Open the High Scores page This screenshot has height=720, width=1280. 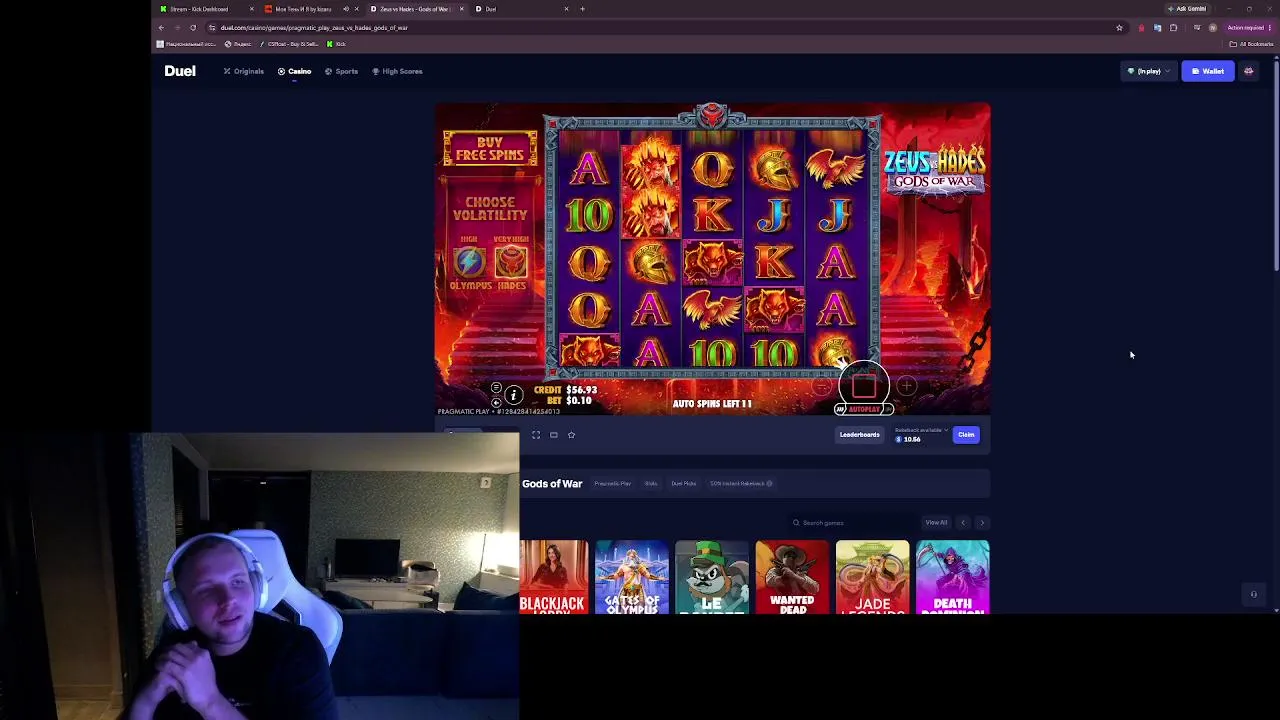point(397,71)
